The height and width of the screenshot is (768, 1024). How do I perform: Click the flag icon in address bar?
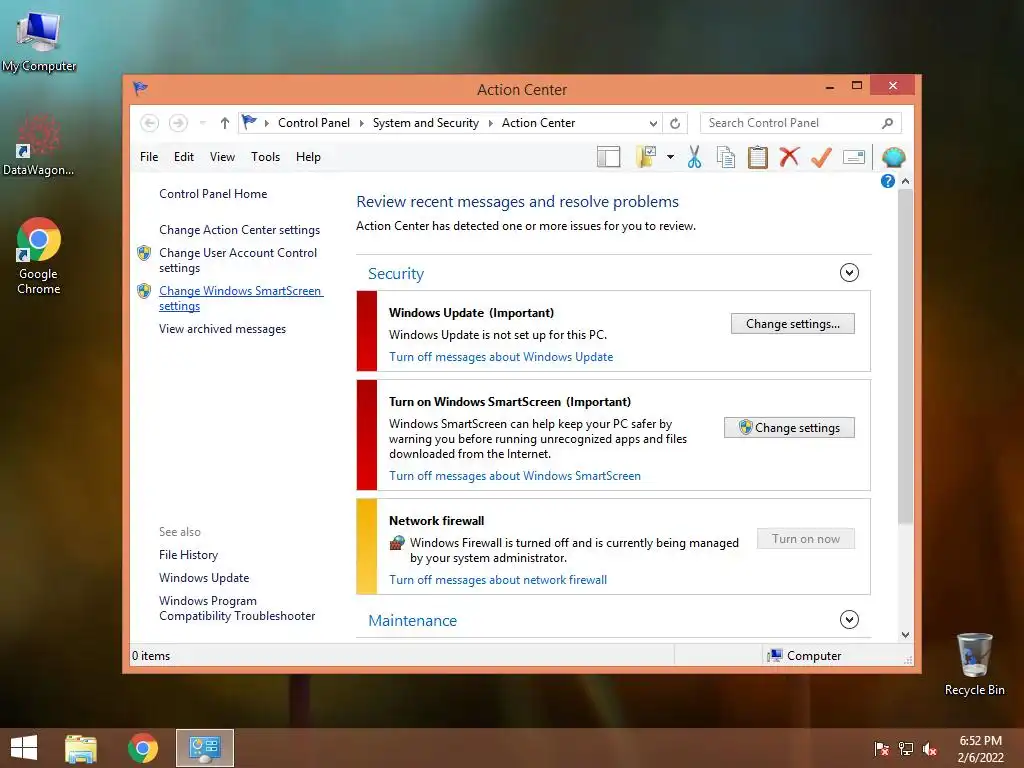click(x=249, y=122)
